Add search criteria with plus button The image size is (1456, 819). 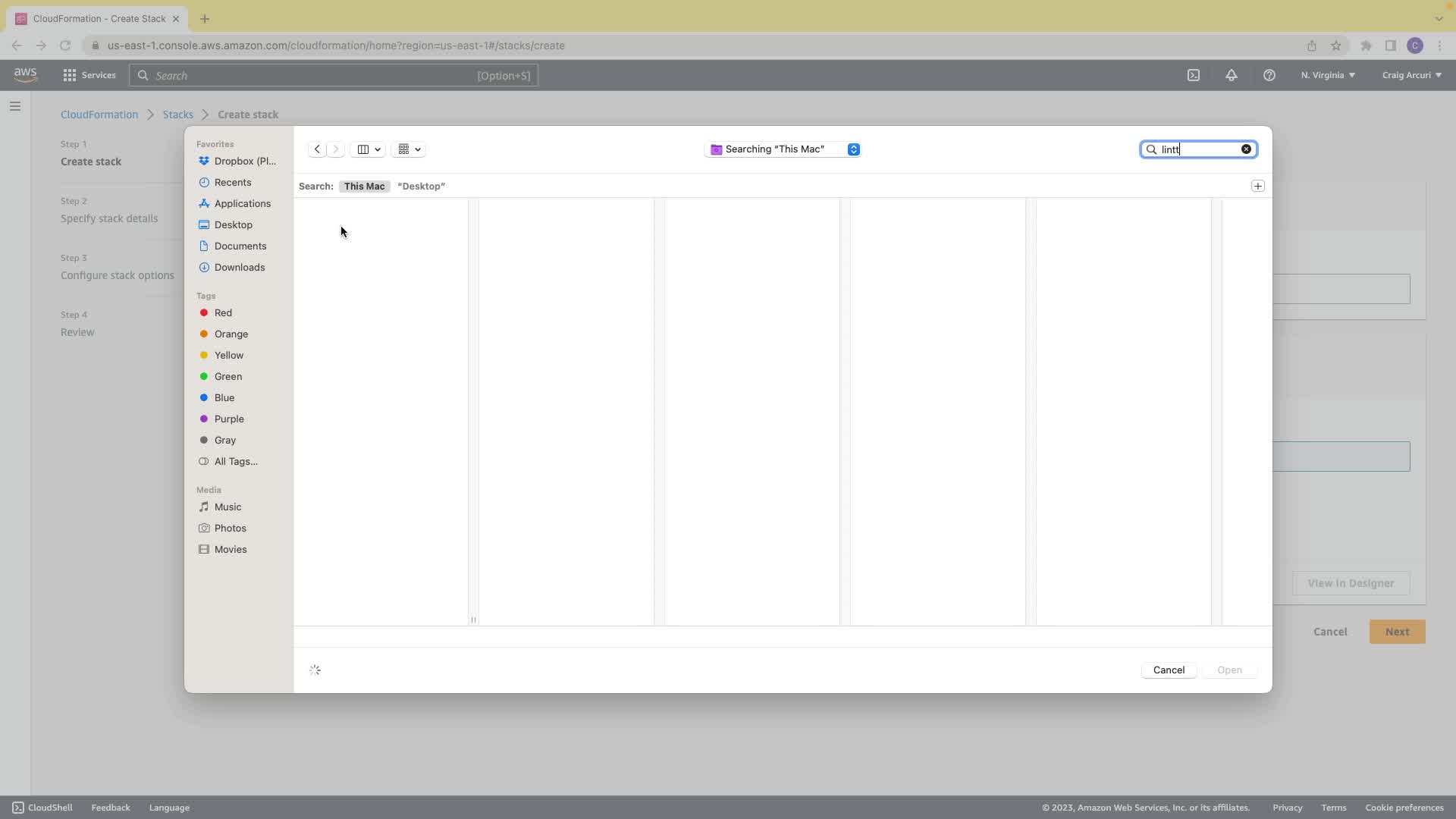[x=1257, y=186]
